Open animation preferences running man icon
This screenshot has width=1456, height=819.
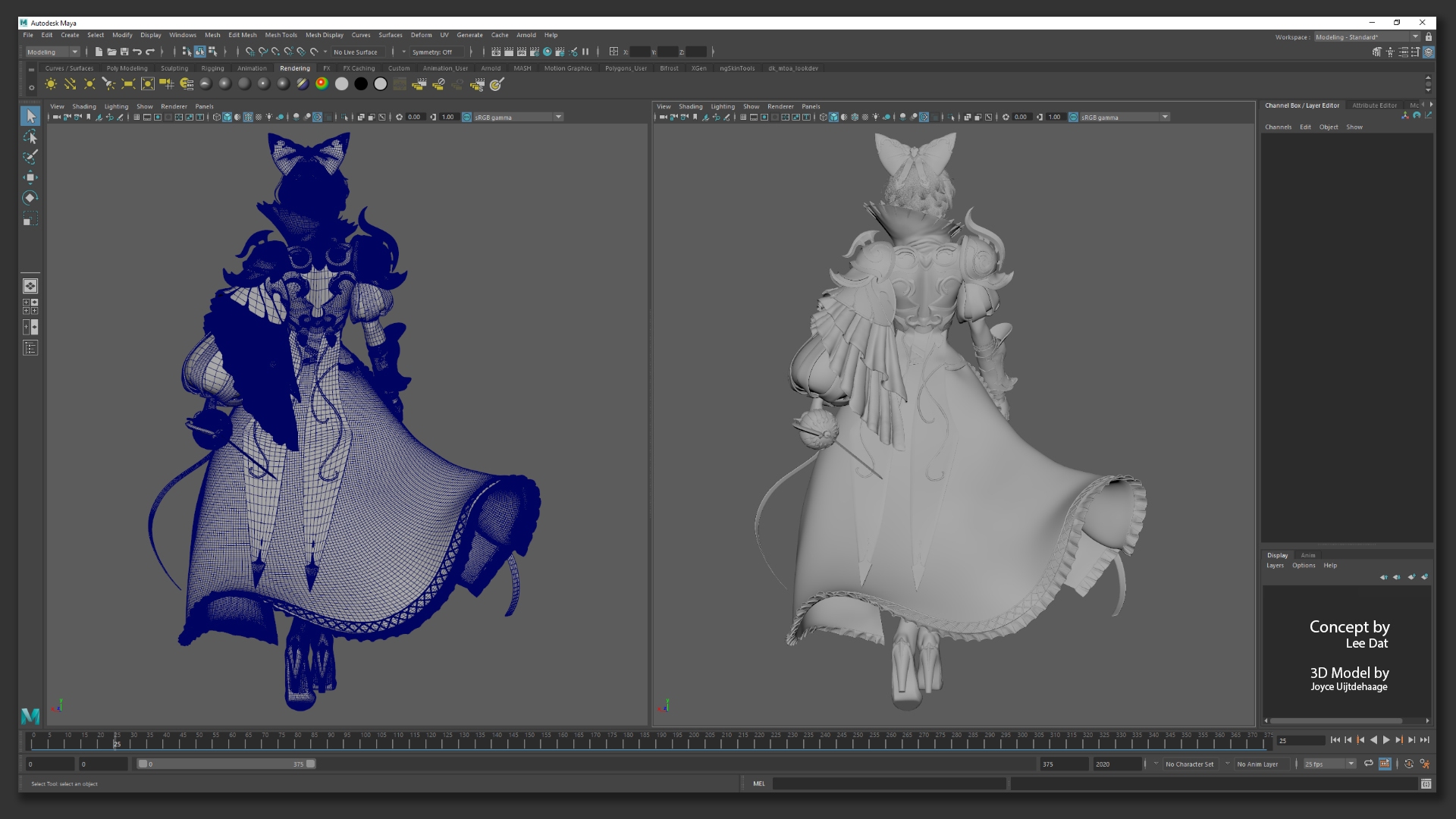click(1425, 764)
